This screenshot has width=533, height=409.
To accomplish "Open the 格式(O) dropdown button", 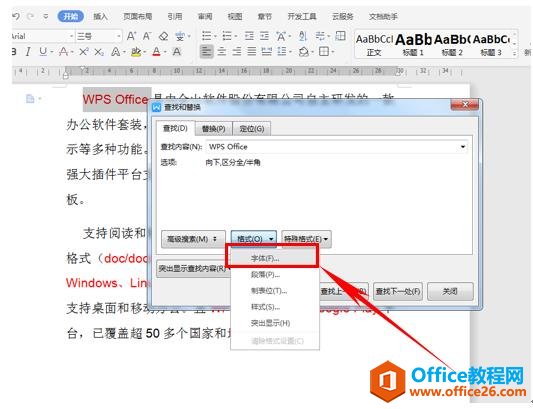I will (254, 239).
